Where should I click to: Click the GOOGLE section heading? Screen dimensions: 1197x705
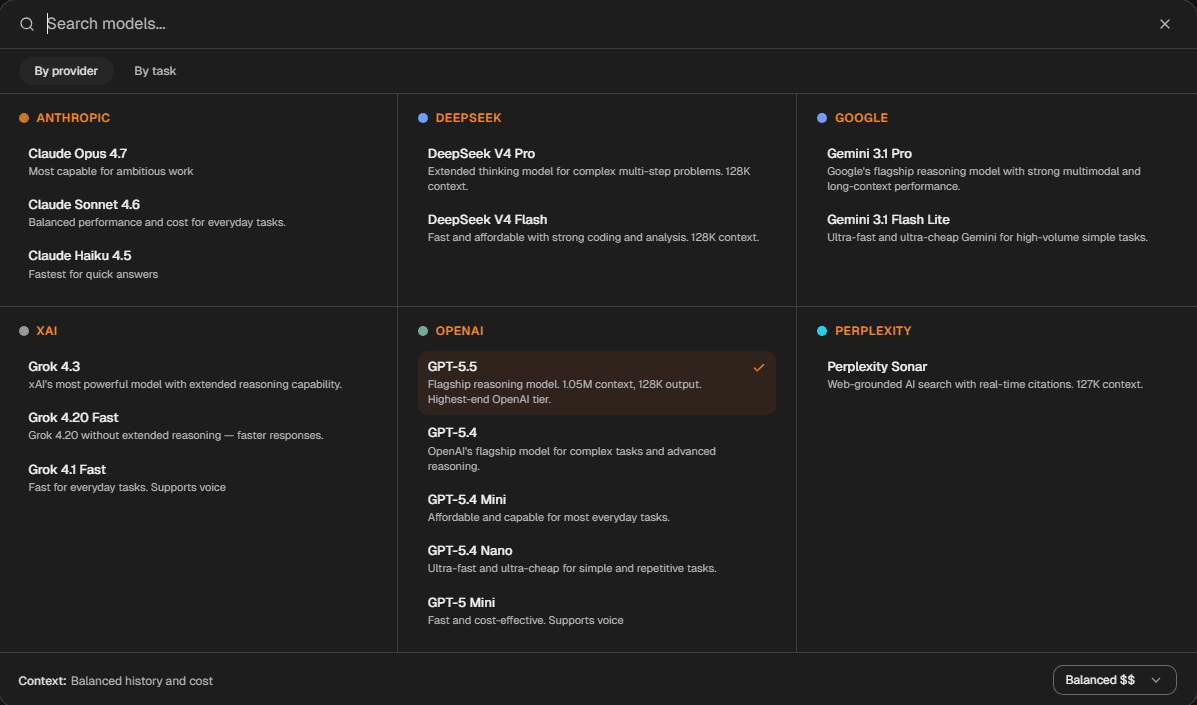tap(861, 118)
